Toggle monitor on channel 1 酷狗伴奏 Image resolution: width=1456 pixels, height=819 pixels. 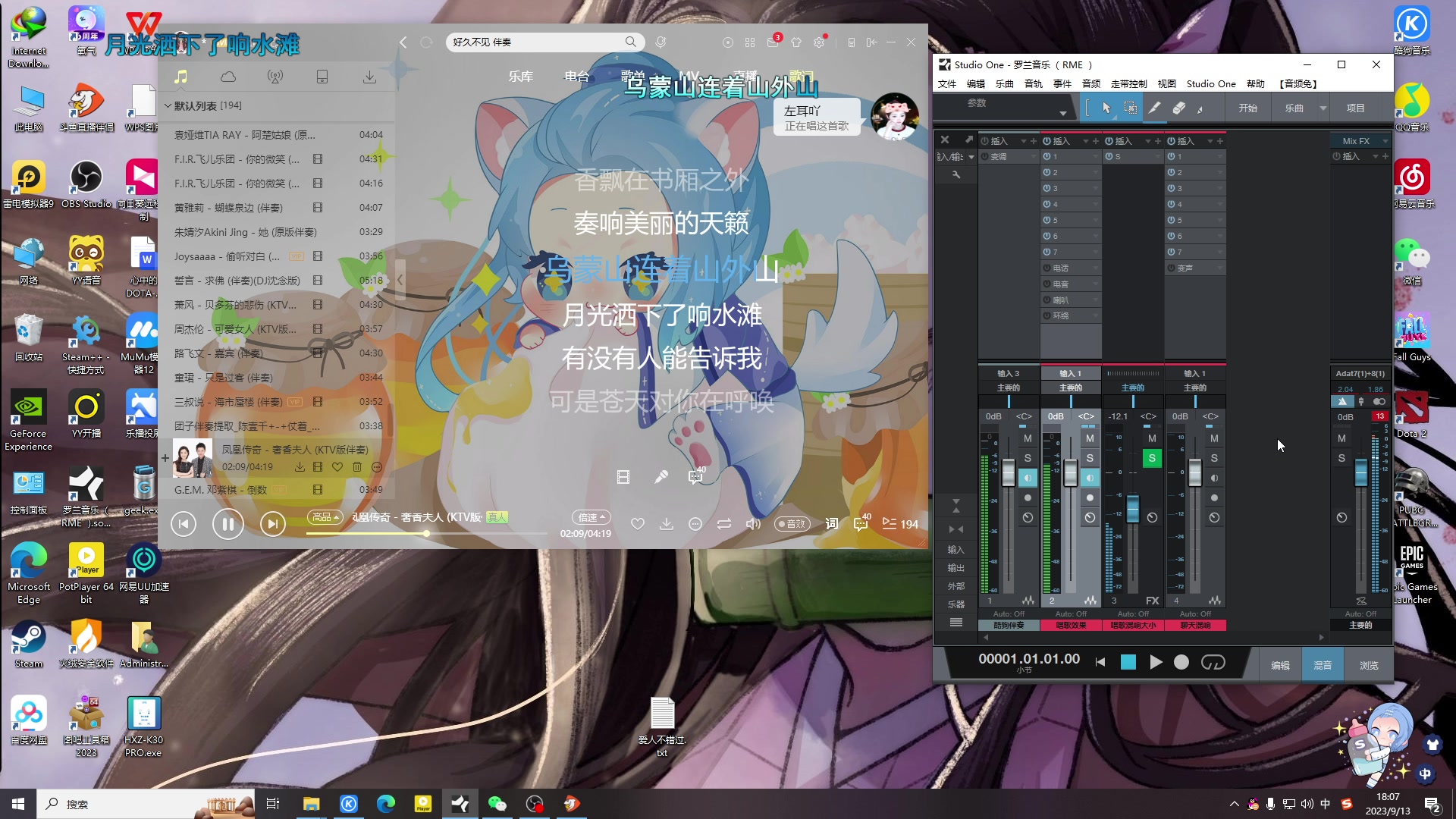tap(1028, 478)
